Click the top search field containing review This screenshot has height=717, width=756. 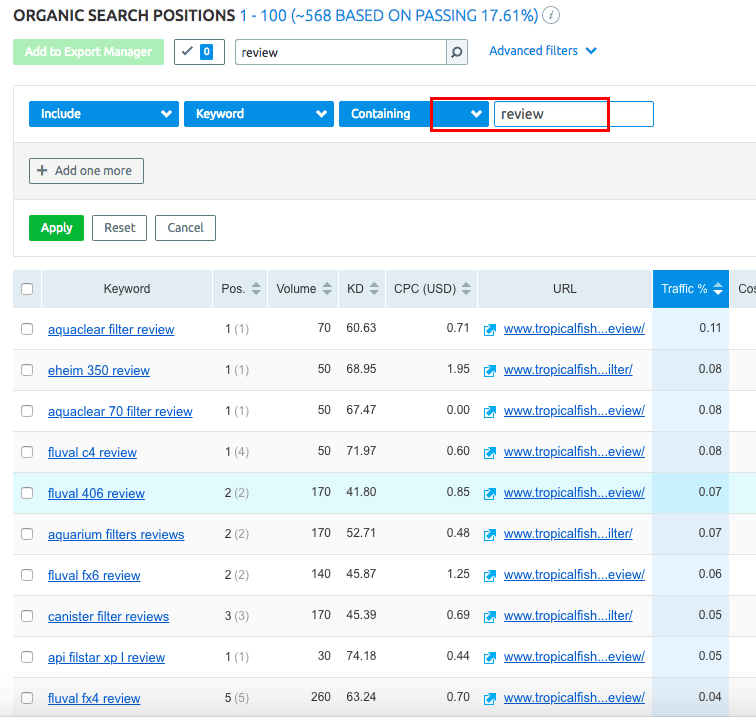tap(340, 52)
